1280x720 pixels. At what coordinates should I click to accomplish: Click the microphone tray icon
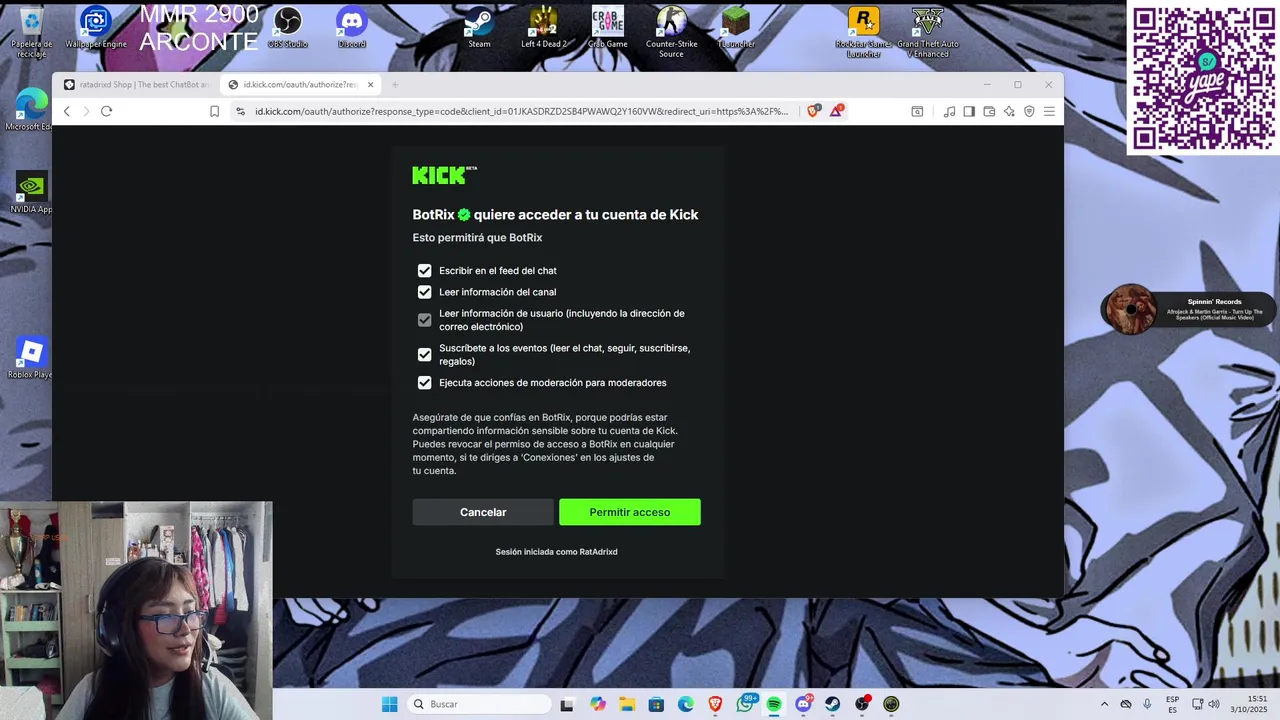click(1147, 704)
